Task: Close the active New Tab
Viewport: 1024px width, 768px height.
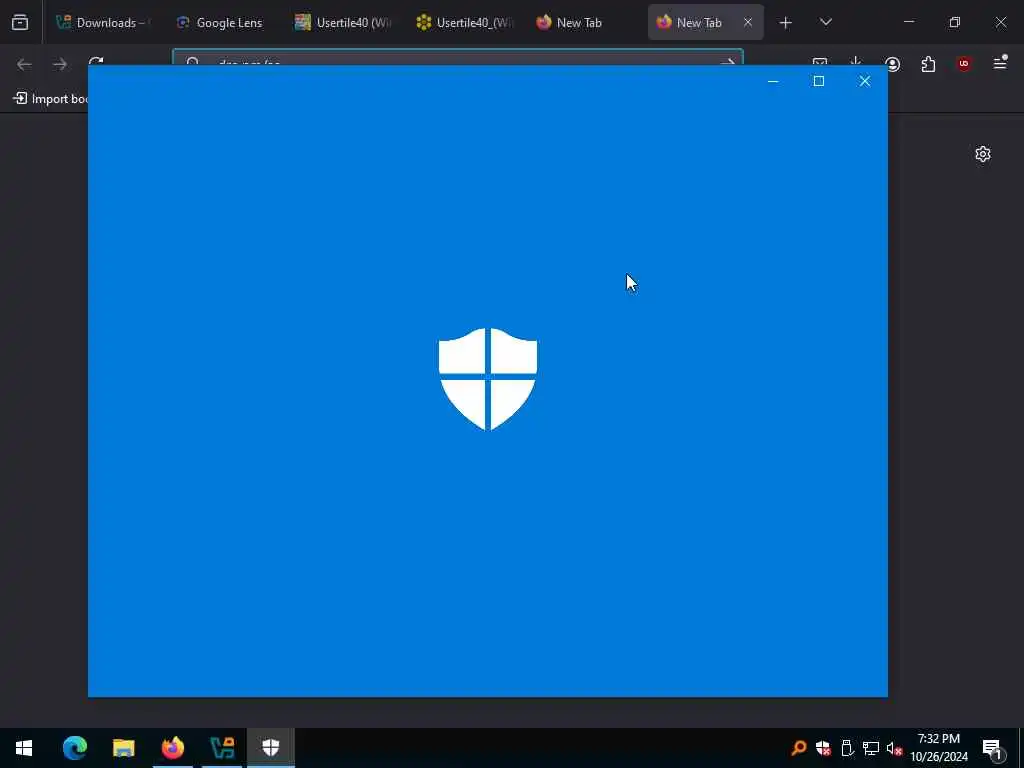Action: [748, 22]
